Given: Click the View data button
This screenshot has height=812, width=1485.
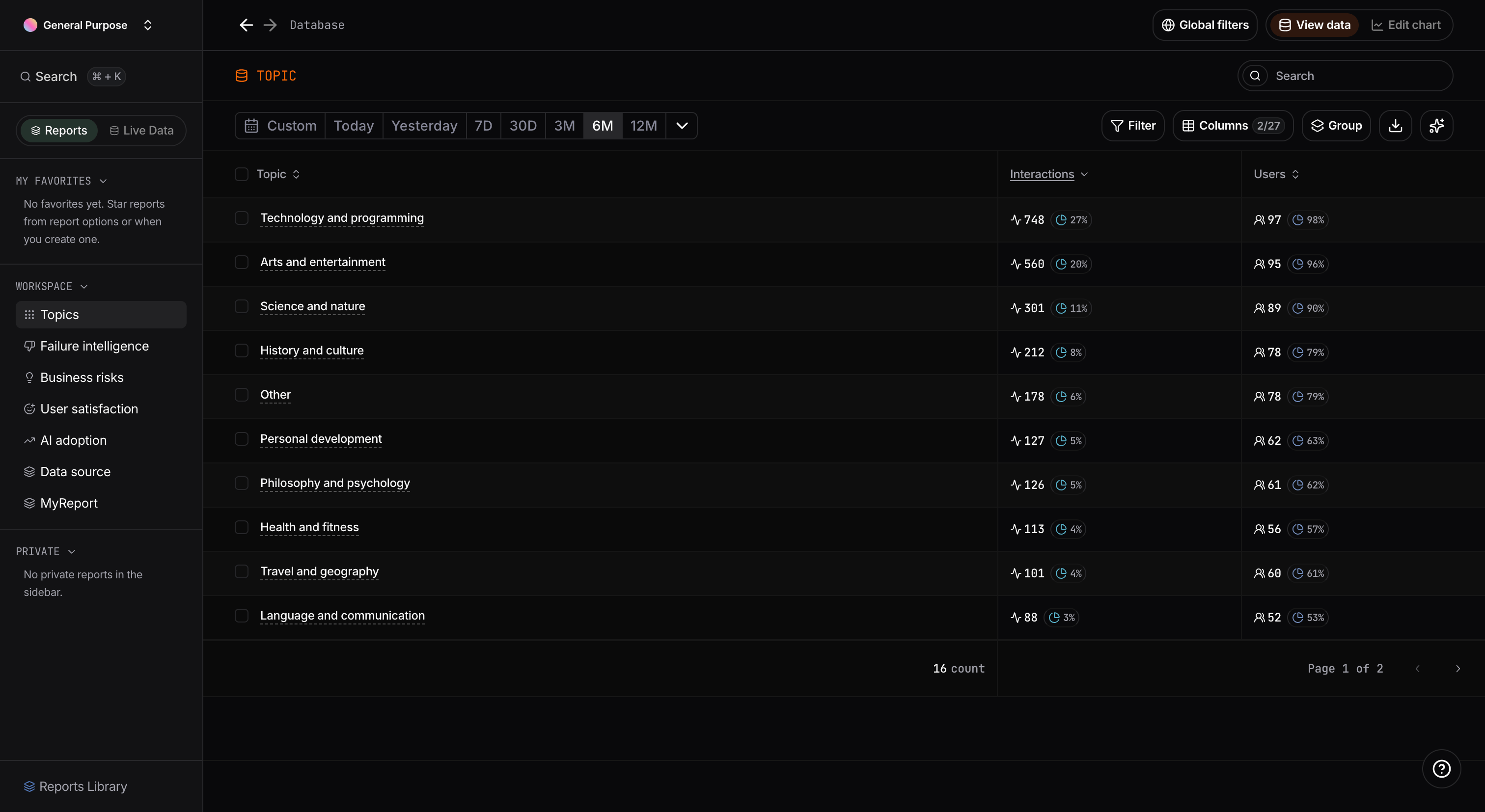Looking at the screenshot, I should pos(1315,25).
